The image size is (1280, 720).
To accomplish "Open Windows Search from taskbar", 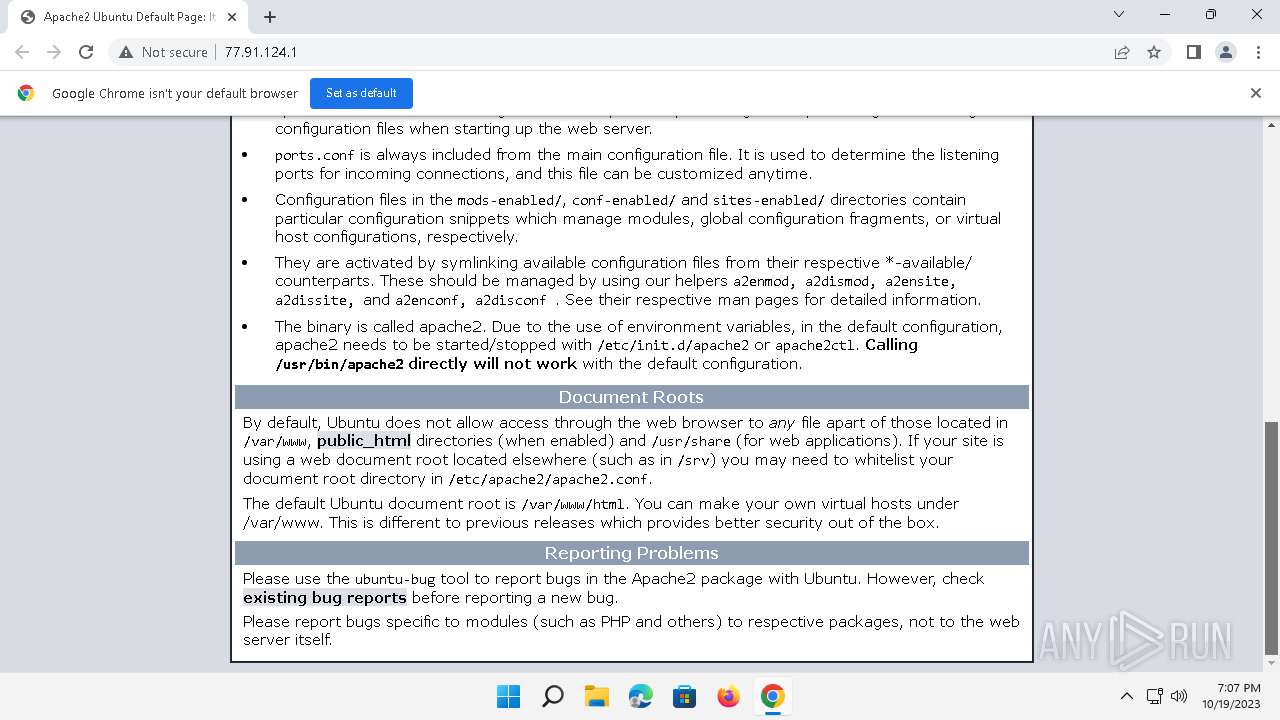I will (x=552, y=696).
